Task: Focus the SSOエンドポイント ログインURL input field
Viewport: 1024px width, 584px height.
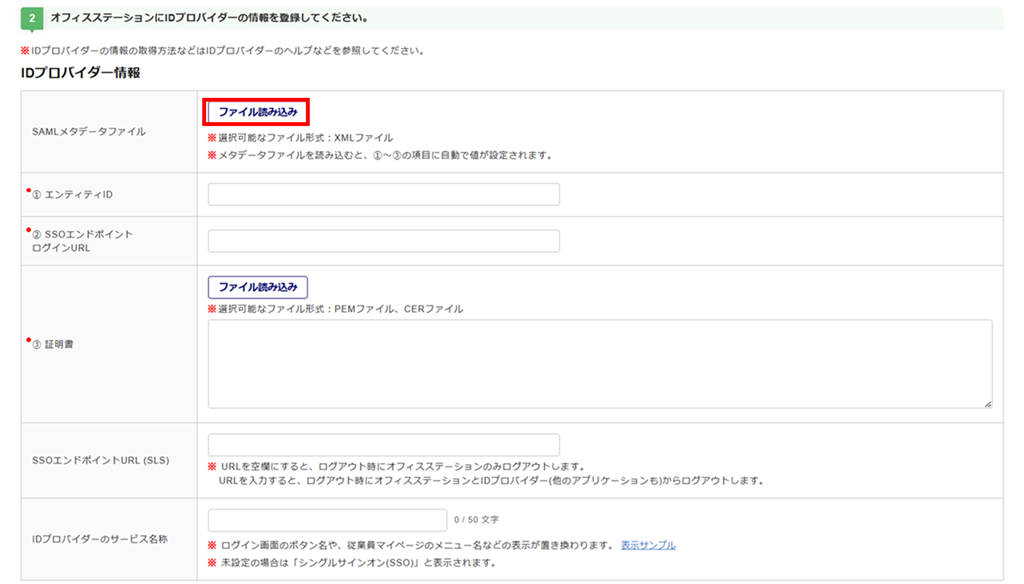Action: tap(383, 241)
